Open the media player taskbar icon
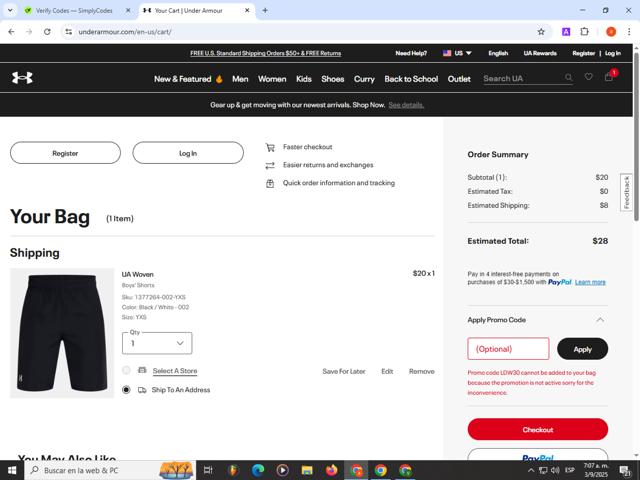 (282, 470)
